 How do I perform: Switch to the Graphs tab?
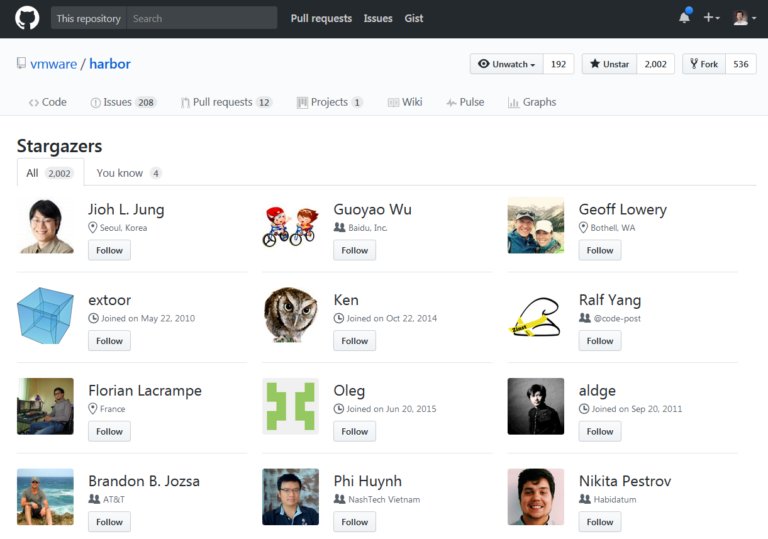532,102
